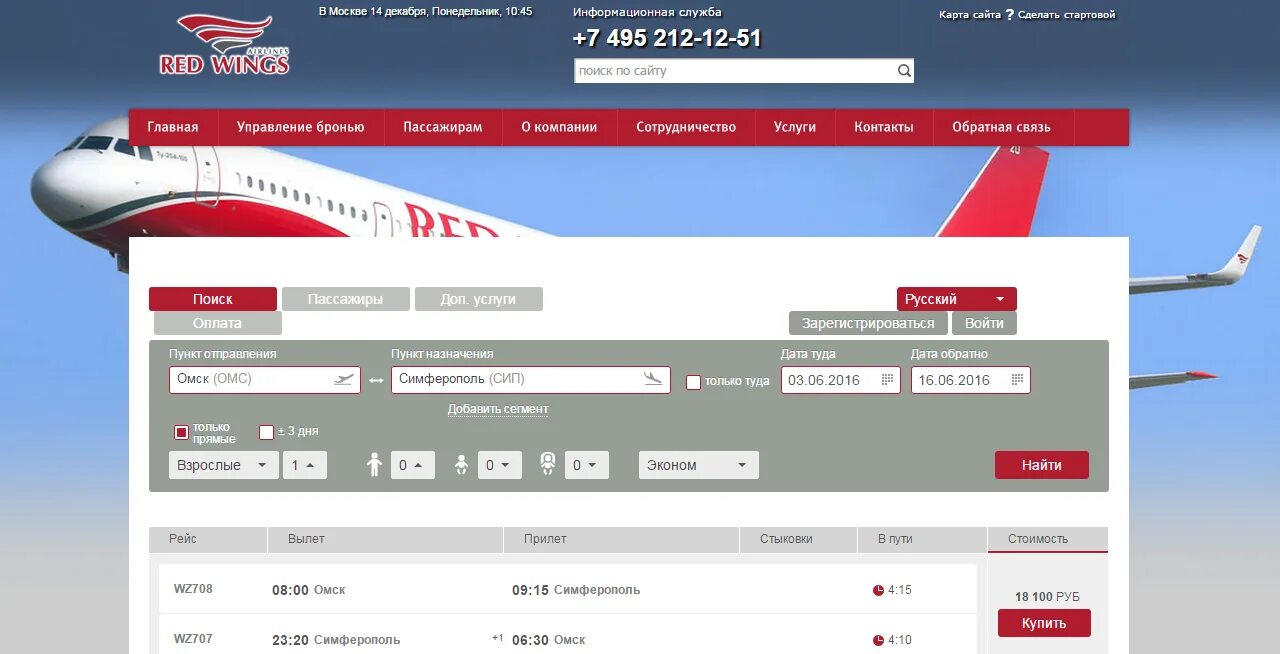This screenshot has height=654, width=1280.
Task: Click the Сделать стартовой link
Action: click(x=1066, y=14)
